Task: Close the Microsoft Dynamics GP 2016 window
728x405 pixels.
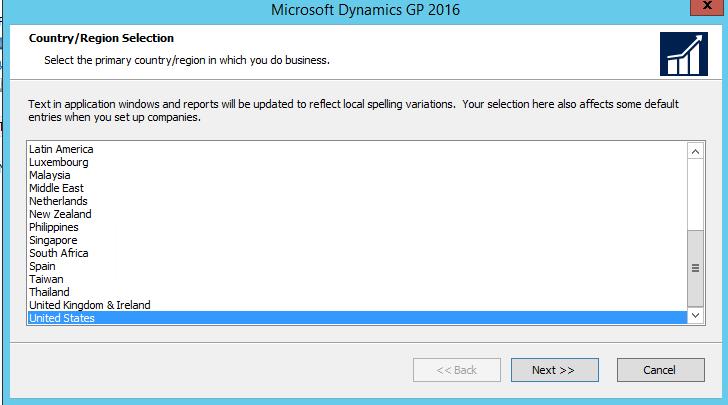Action: (707, 7)
